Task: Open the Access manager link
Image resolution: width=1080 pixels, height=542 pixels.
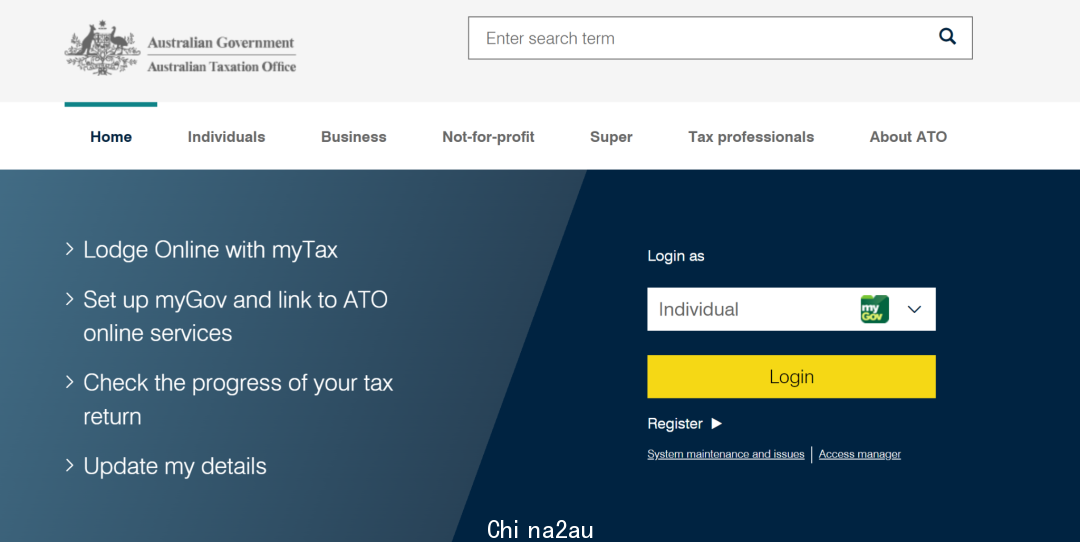Action: point(860,454)
